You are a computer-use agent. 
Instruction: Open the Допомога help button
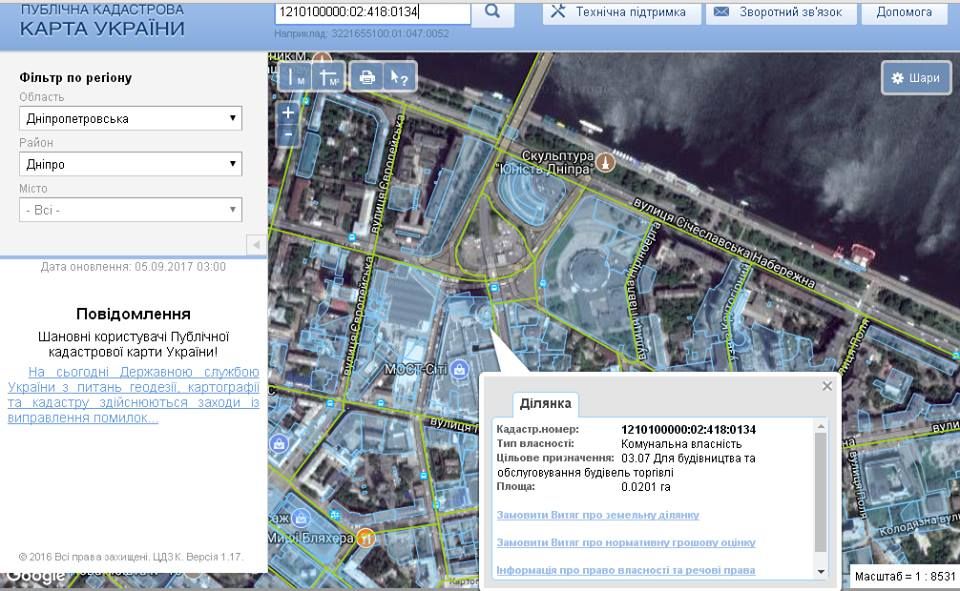(904, 13)
